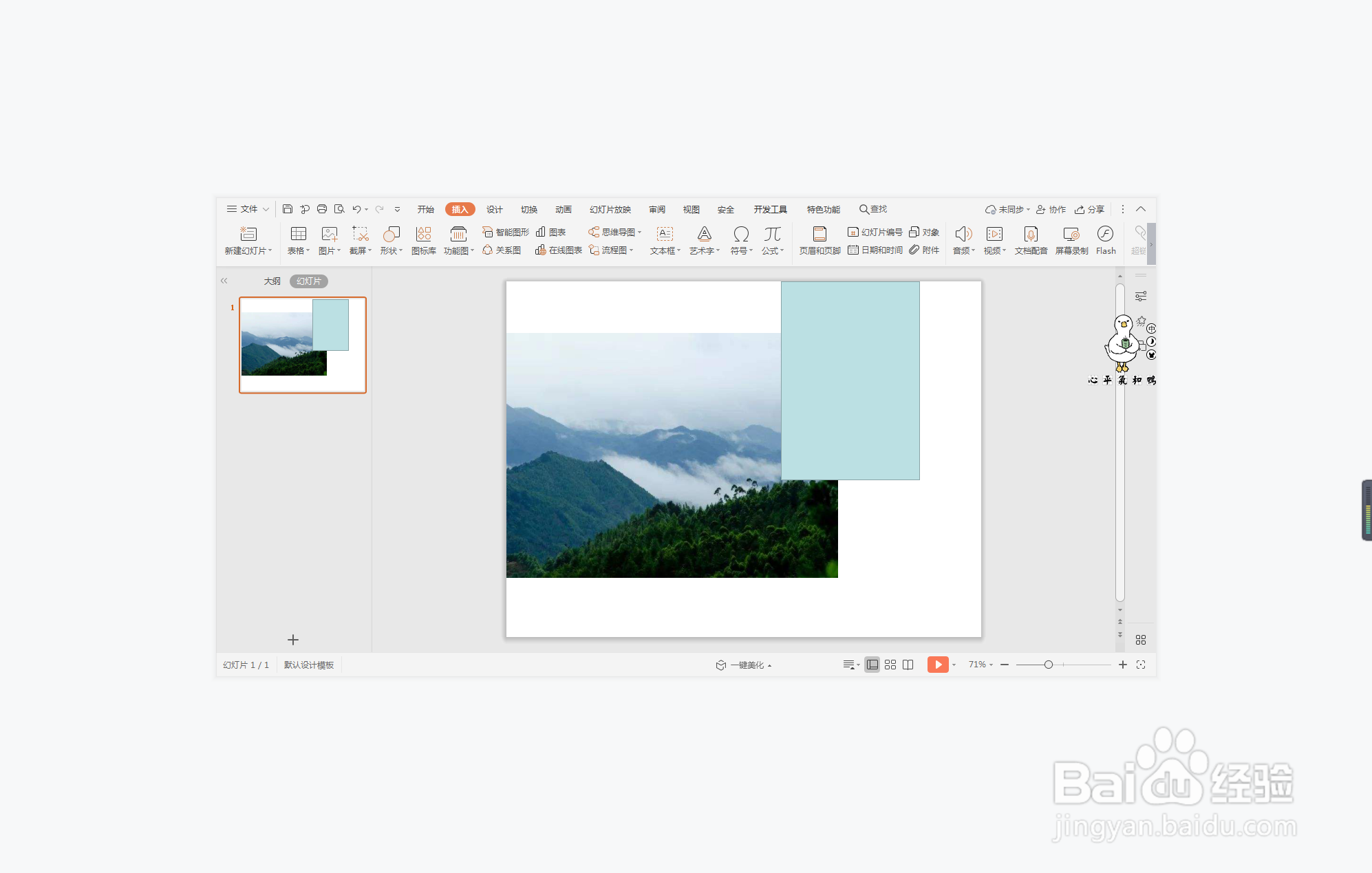
Task: Click the WordArt (艺术字) icon
Action: [705, 234]
